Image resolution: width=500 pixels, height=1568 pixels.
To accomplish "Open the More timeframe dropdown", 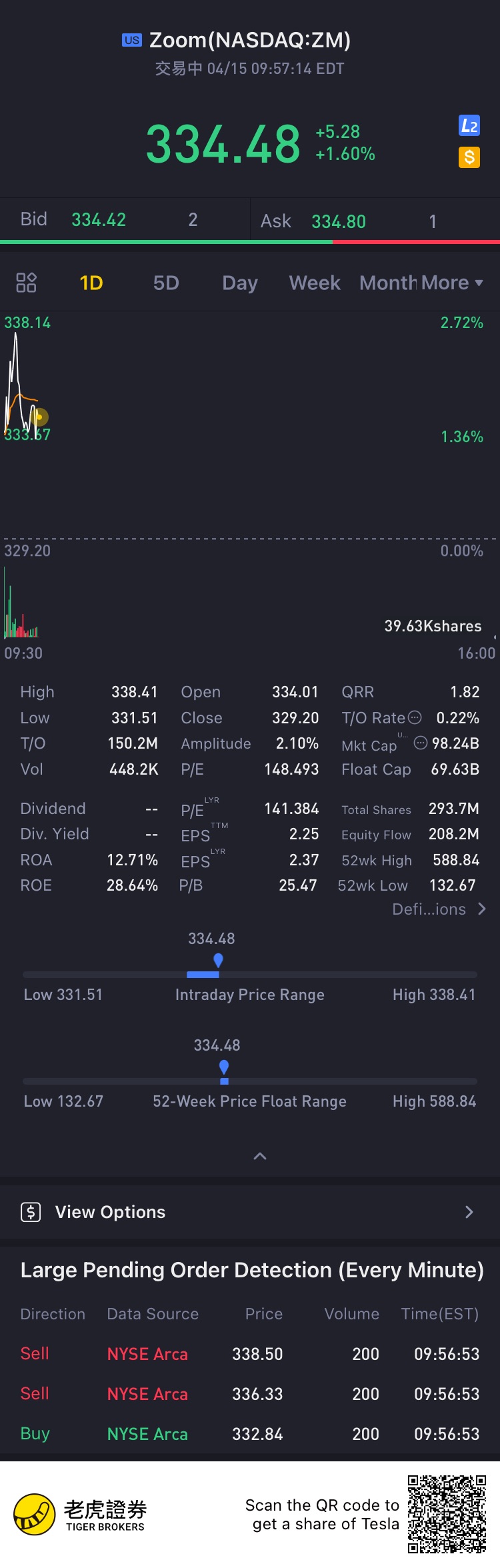I will click(x=451, y=283).
